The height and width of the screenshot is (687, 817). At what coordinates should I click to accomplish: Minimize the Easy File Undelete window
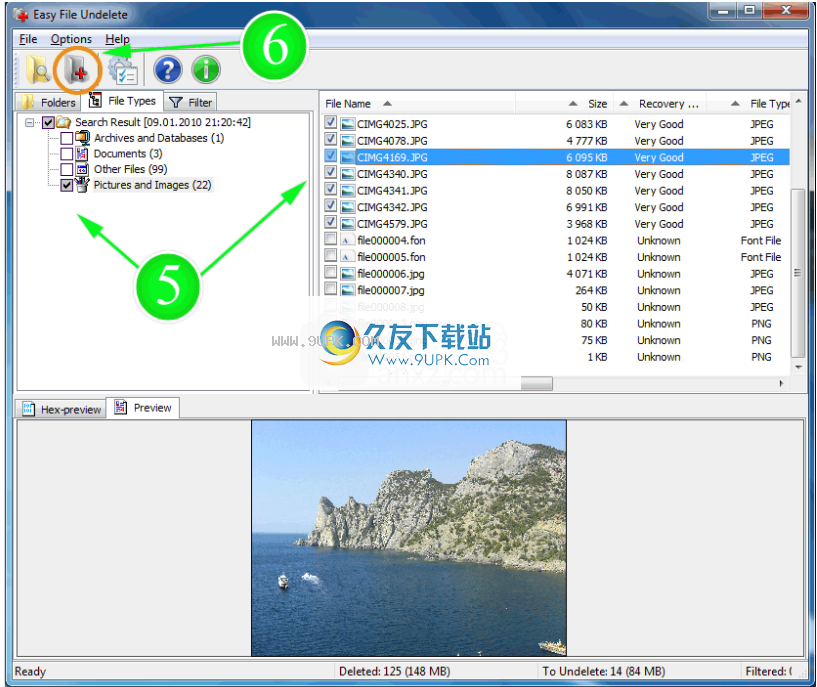pyautogui.click(x=723, y=10)
